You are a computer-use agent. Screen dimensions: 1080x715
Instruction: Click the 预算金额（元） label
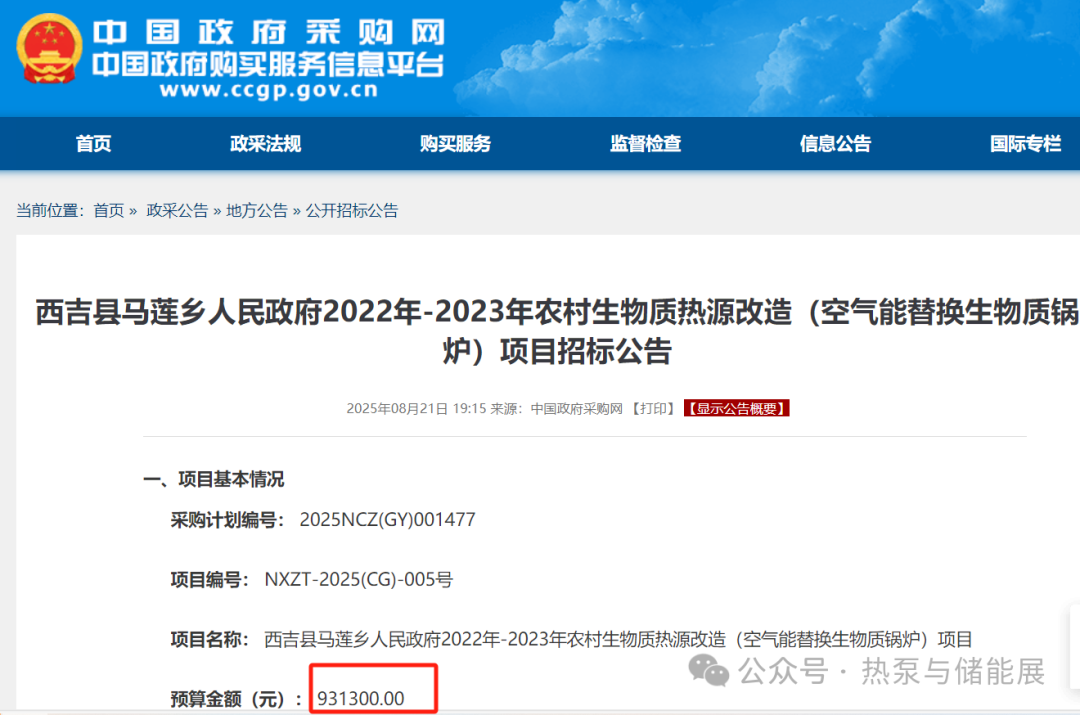[x=237, y=699]
